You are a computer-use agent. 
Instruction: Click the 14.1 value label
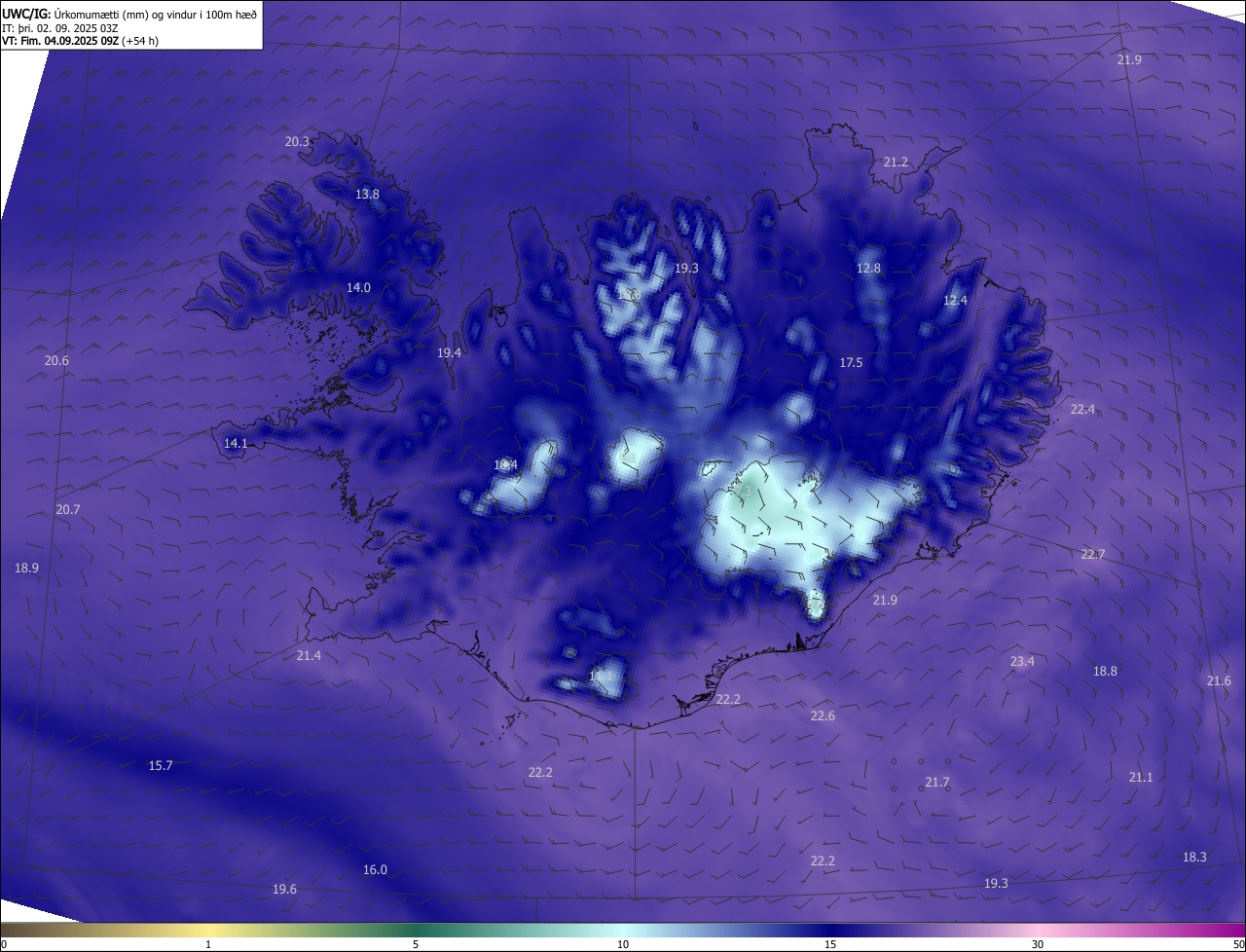pos(236,444)
